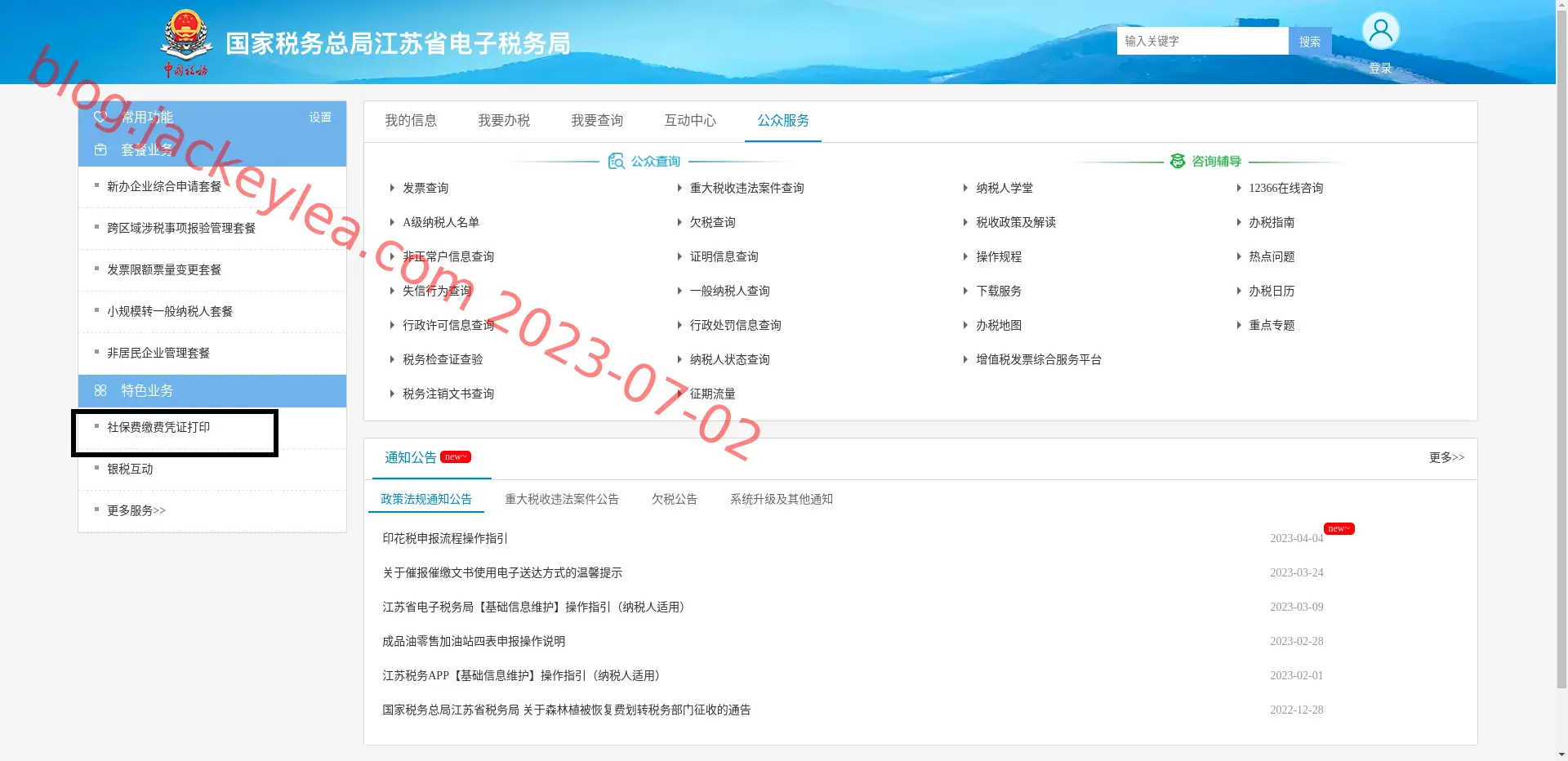Open 办税日历
The image size is (1568, 761).
pos(1272,291)
